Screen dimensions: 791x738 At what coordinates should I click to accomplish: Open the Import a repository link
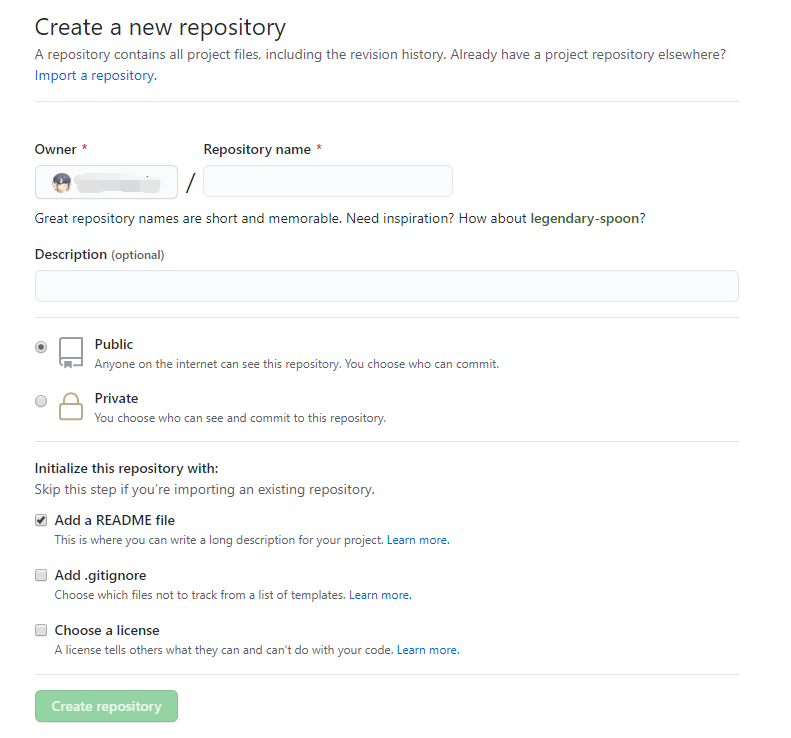[x=96, y=76]
